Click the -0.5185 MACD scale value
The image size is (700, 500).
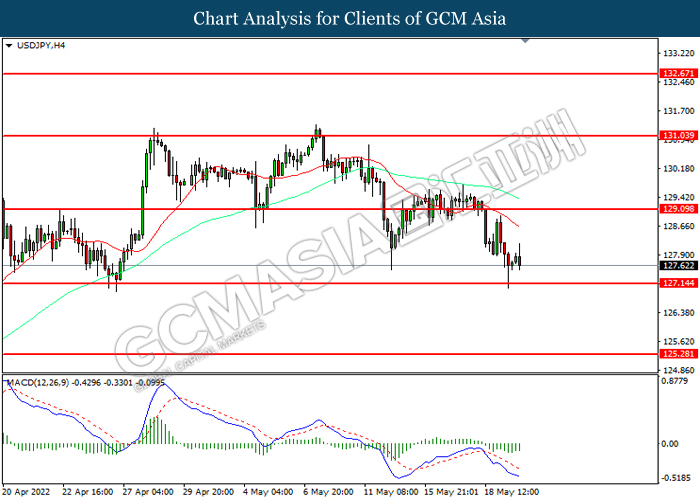coord(675,479)
